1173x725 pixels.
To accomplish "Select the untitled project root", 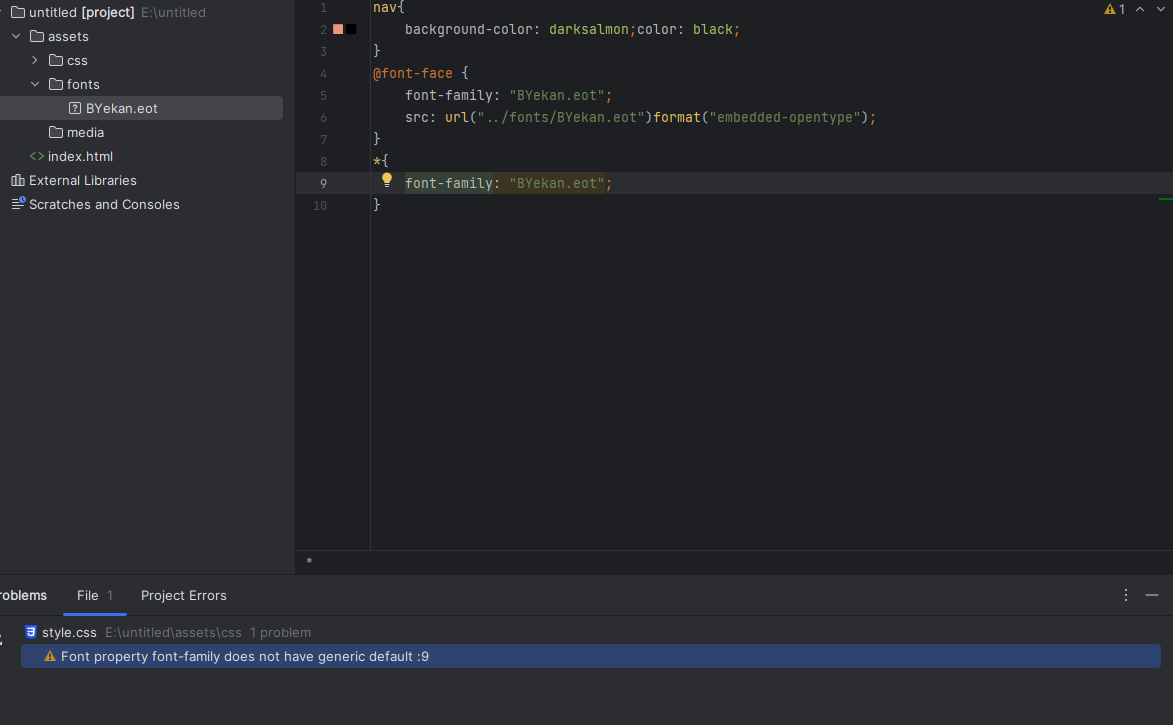I will (x=82, y=12).
